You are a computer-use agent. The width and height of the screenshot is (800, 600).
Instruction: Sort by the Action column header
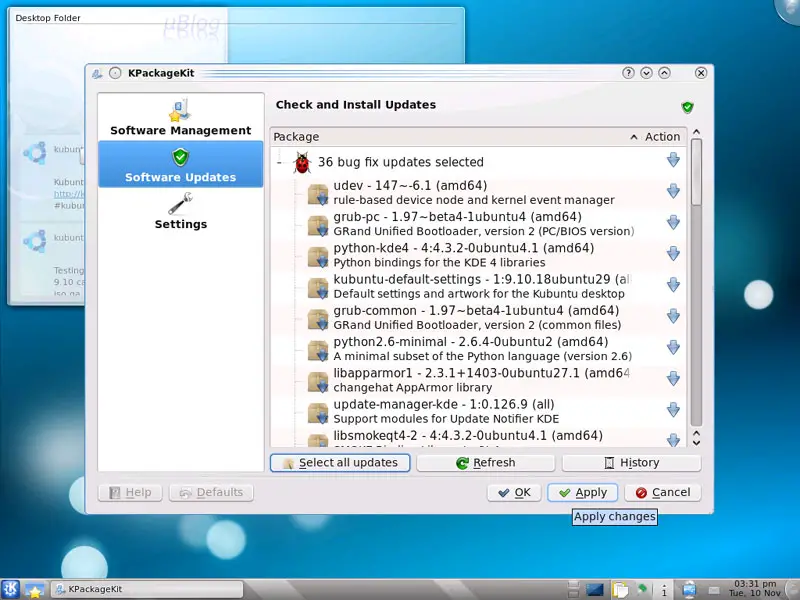point(662,137)
